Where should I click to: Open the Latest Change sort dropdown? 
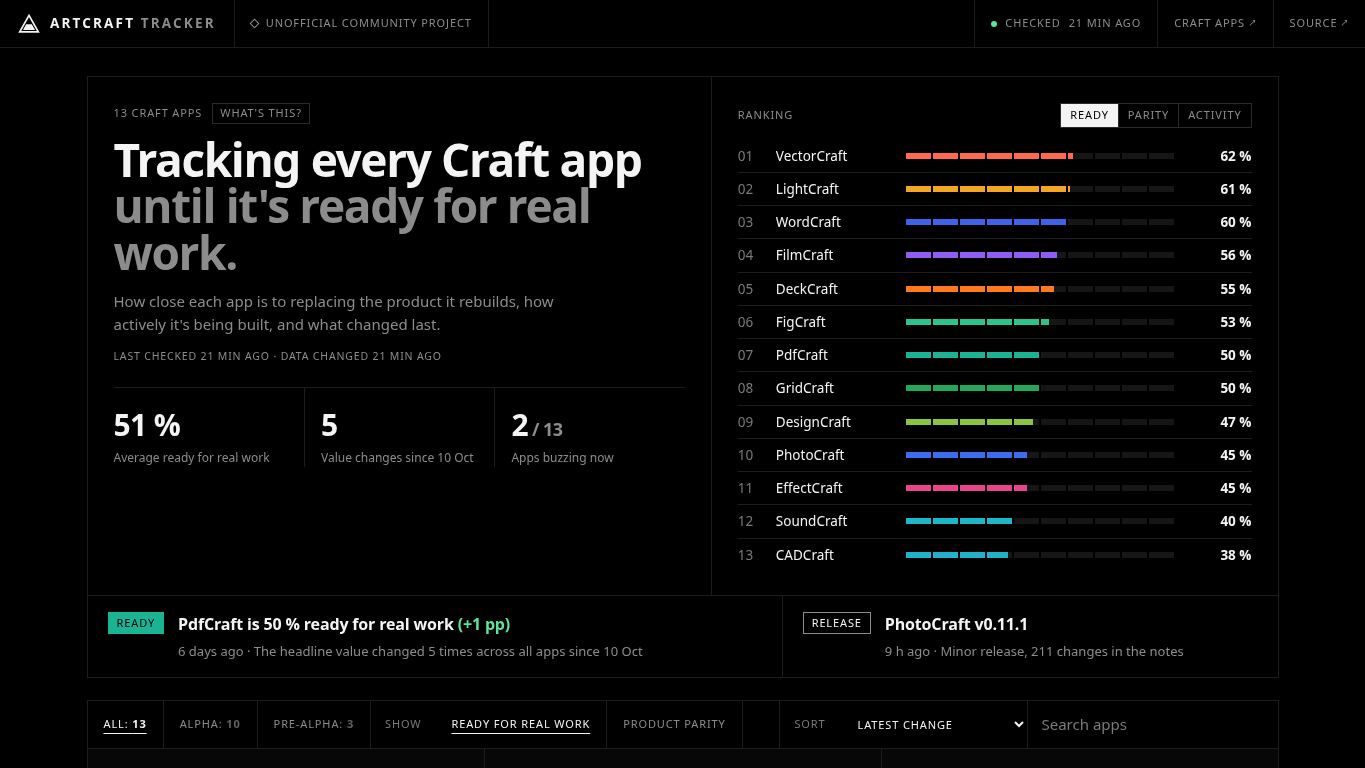point(938,724)
